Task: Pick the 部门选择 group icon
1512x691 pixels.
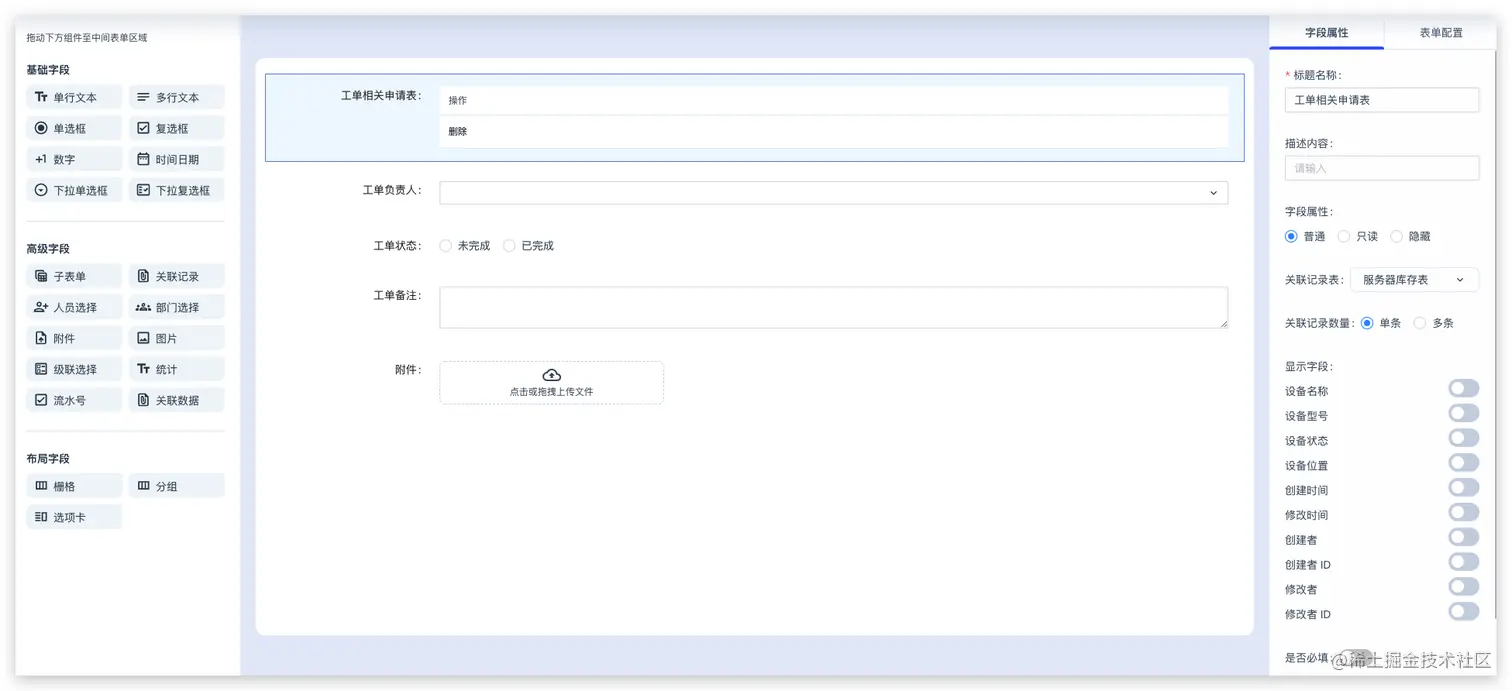Action: coord(143,307)
